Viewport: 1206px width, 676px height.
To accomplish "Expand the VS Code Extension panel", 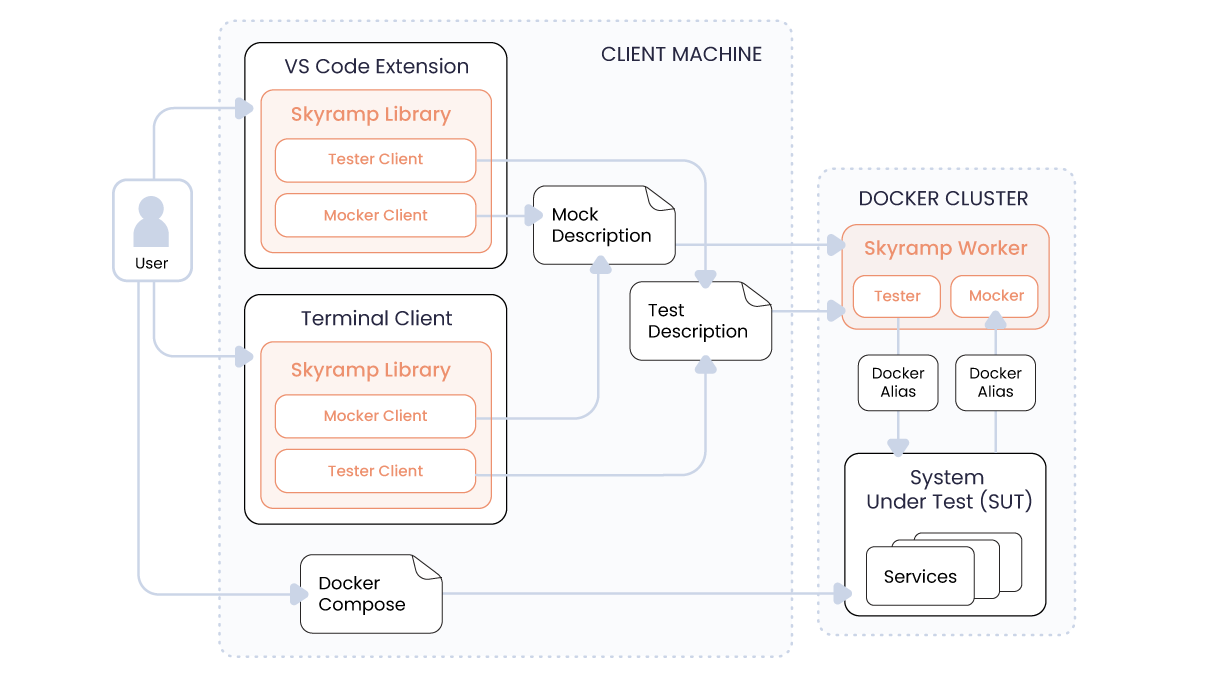I will click(x=375, y=66).
